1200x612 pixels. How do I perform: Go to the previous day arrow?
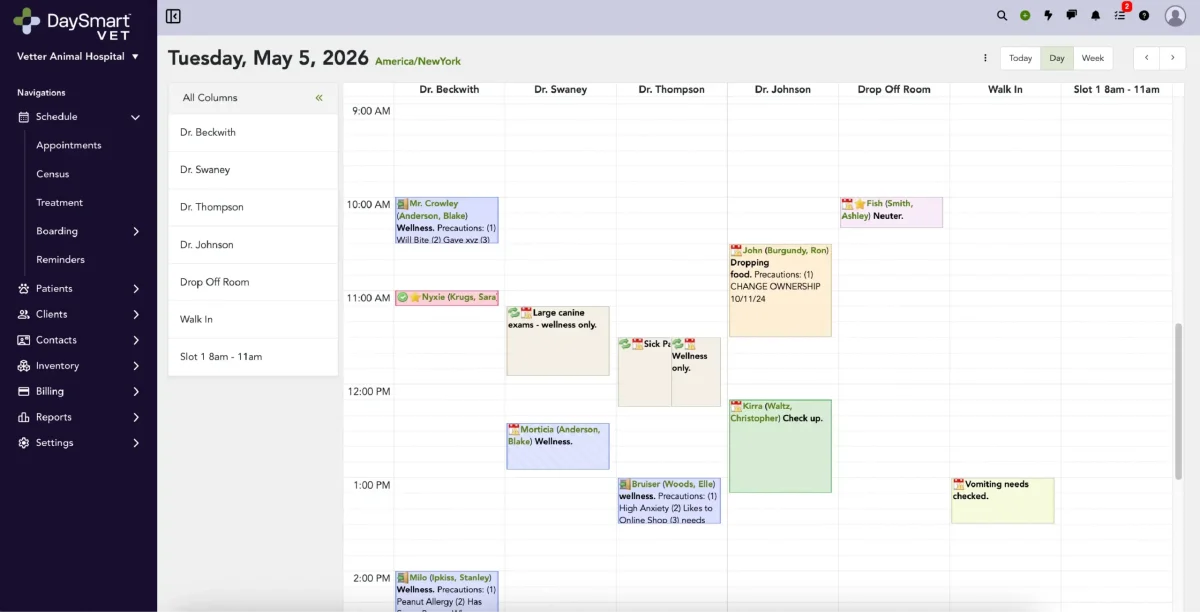point(1146,58)
